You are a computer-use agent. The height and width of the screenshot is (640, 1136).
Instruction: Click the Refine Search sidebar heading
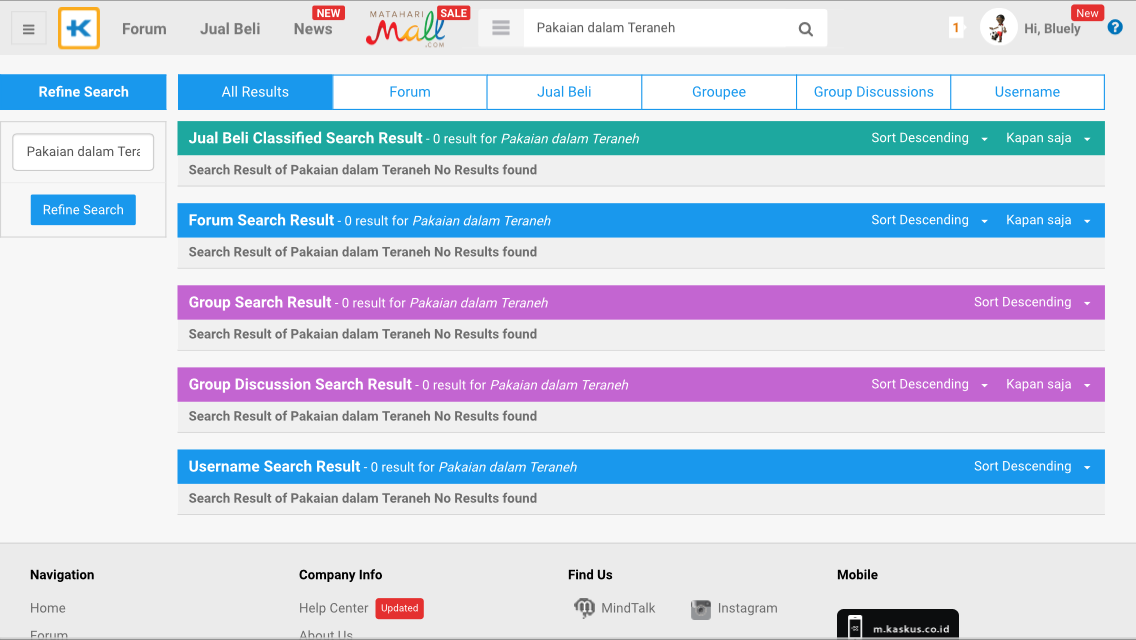(x=83, y=92)
